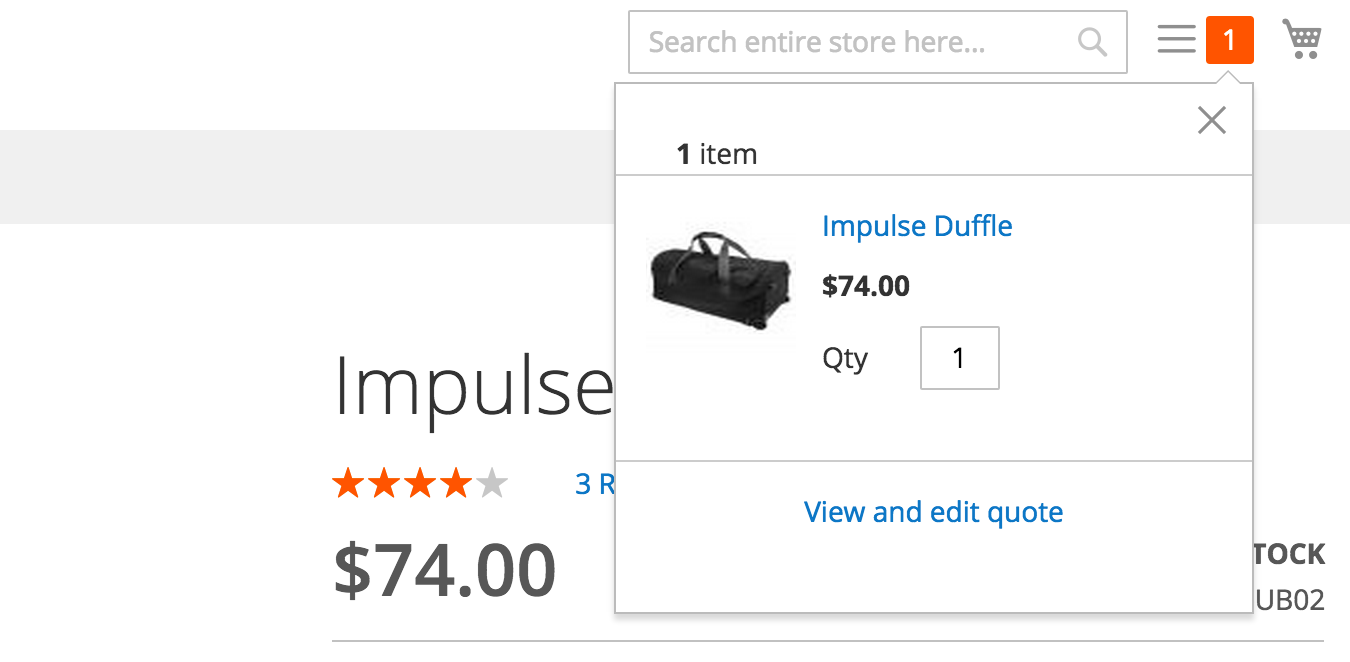Open the Impulse Duffle link in popup

coord(917,226)
